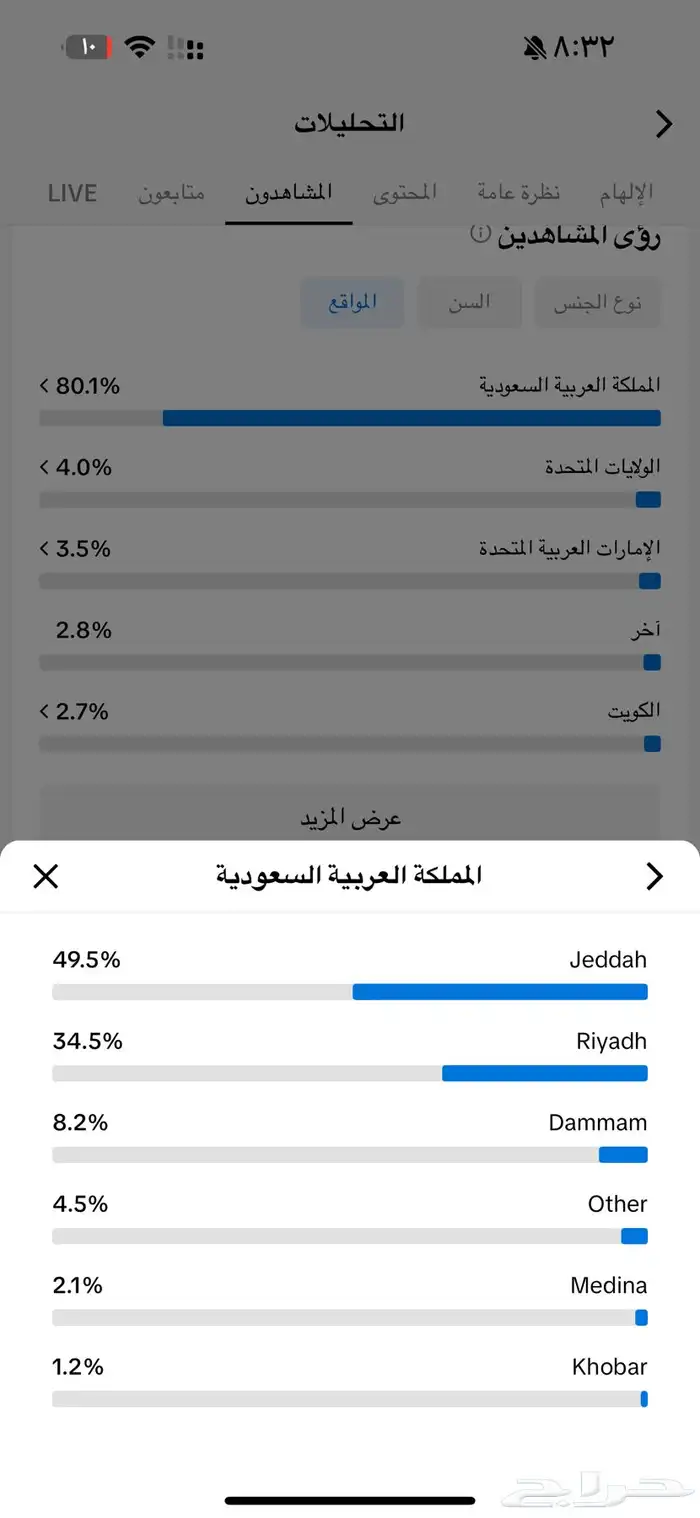Open the LIVE tab
The image size is (700, 1518).
click(x=71, y=193)
